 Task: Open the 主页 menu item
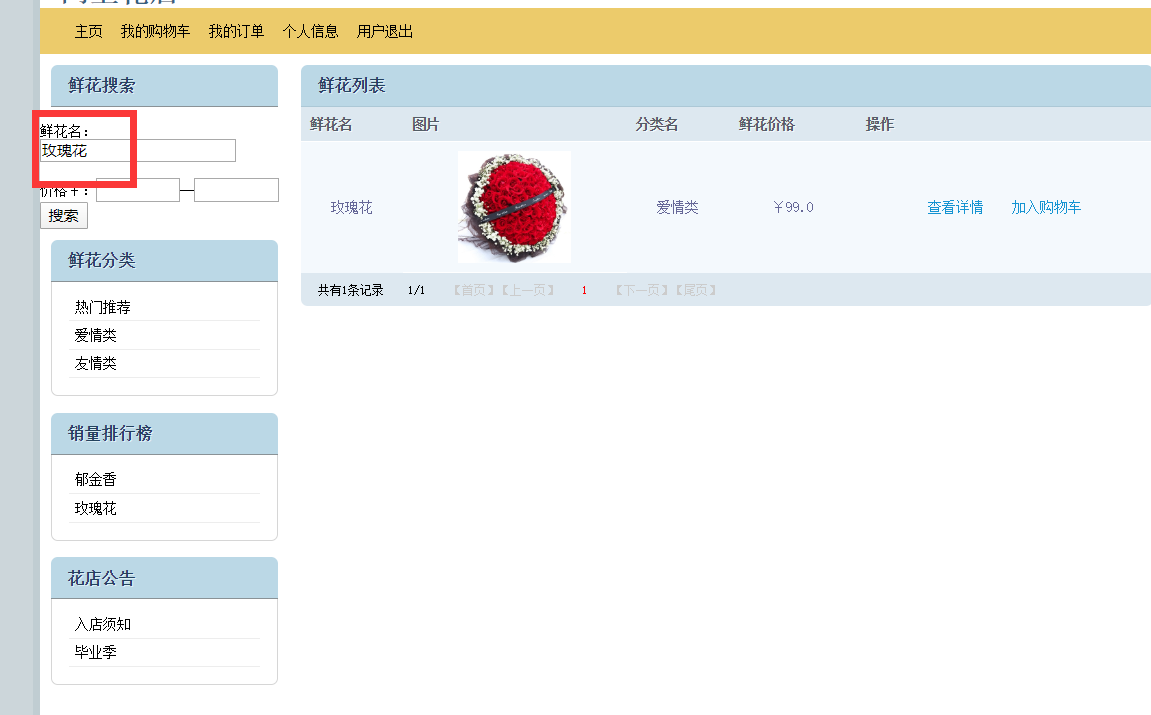point(88,31)
